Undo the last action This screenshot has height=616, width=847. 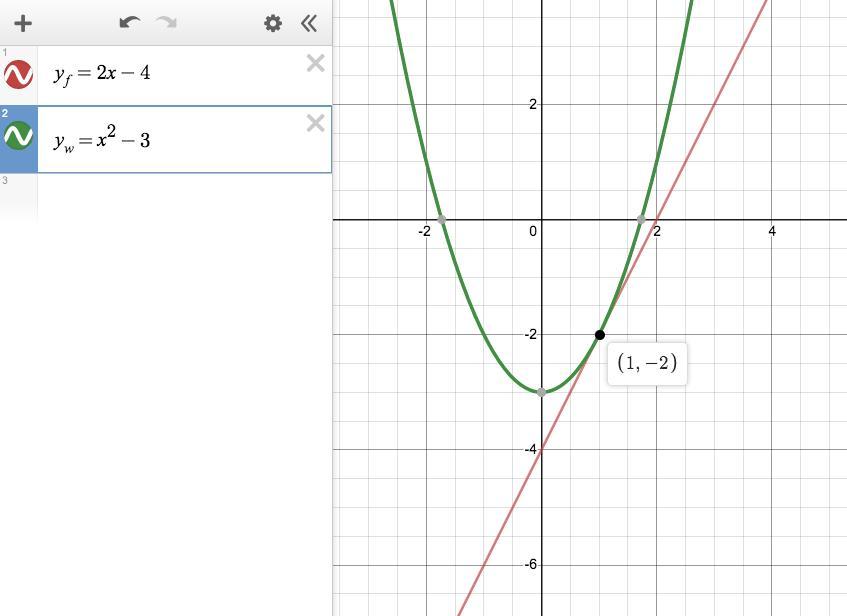[130, 23]
